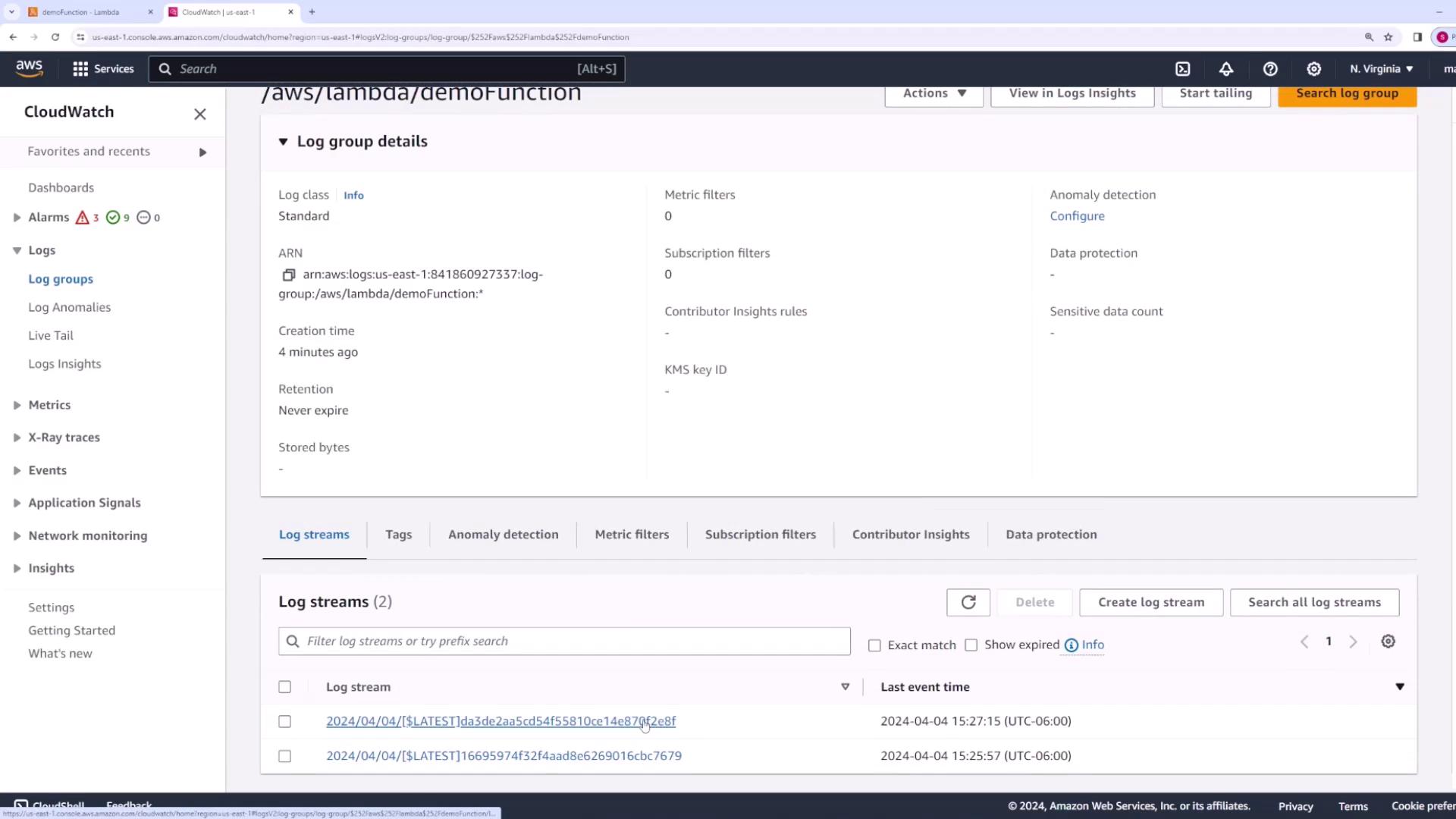
Task: Switch to the Metric filters tab
Action: pos(632,535)
